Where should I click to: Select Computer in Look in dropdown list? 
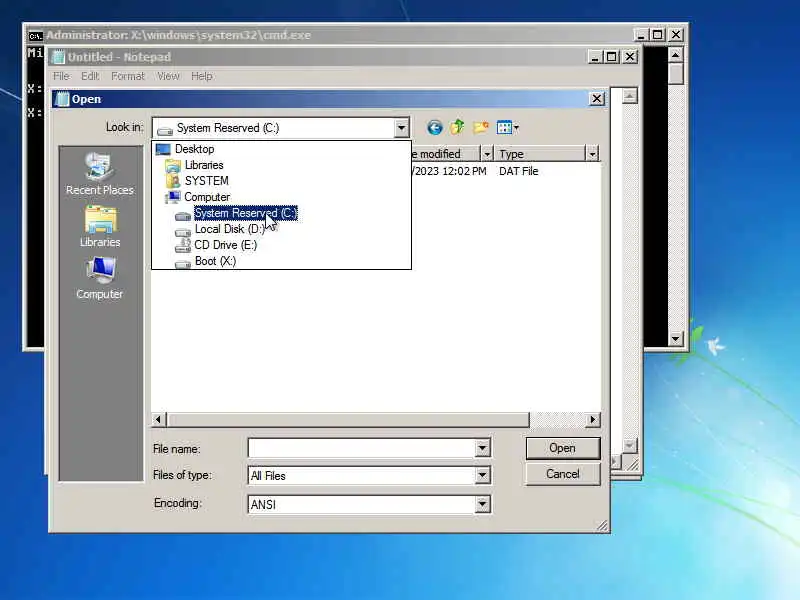[x=207, y=197]
